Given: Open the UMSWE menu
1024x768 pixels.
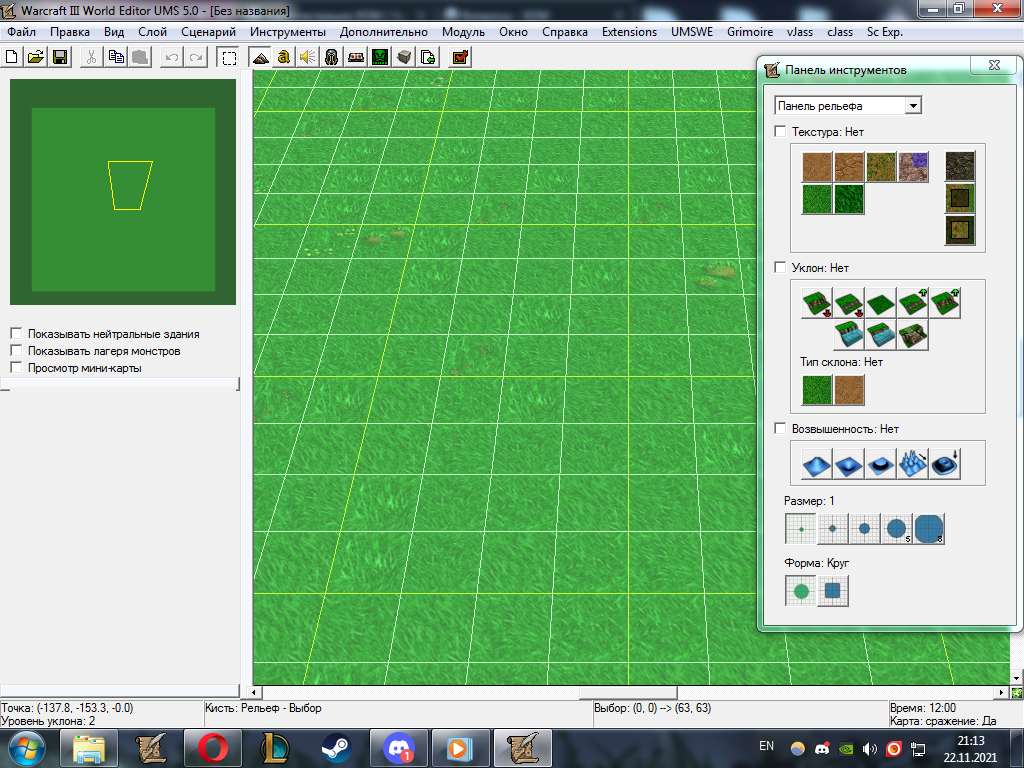Looking at the screenshot, I should click(692, 31).
